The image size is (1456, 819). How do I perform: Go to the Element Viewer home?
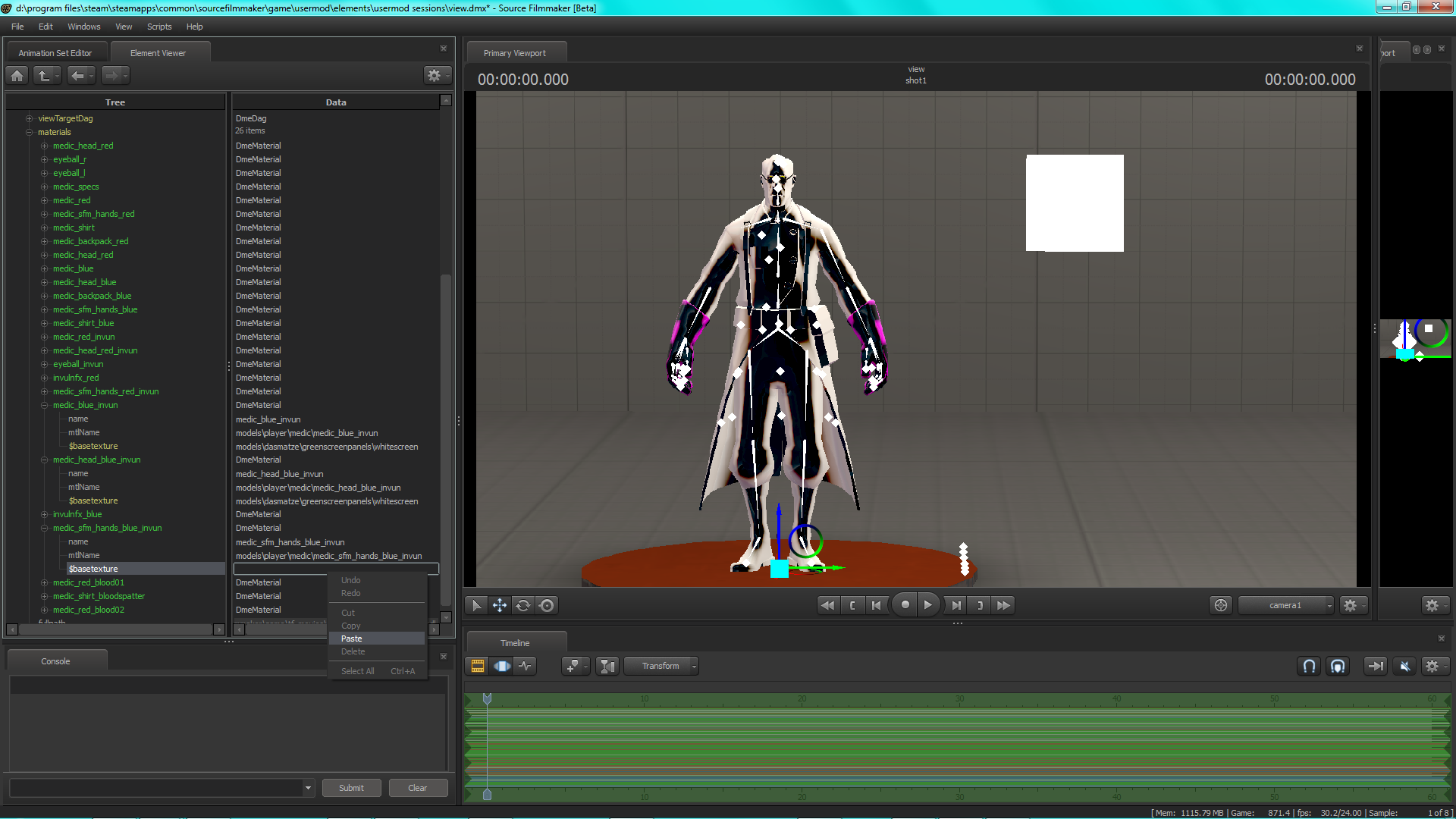tap(18, 75)
